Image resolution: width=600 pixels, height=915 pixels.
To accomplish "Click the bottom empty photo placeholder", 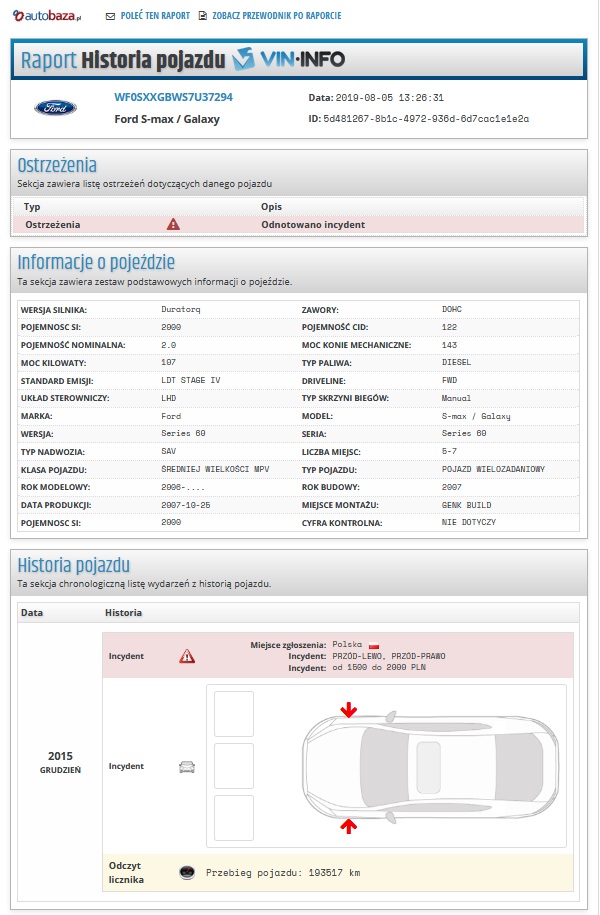I will 233,818.
